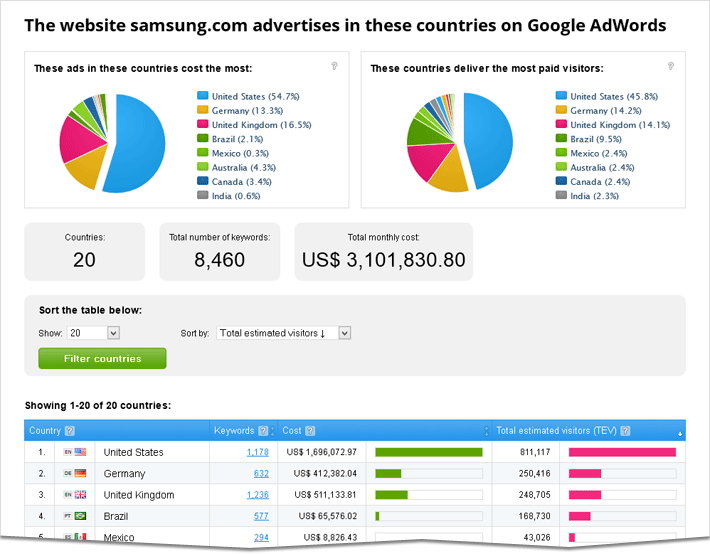The height and width of the screenshot is (554, 710).
Task: Open the 577 keywords link for Brazil
Action: (261, 516)
